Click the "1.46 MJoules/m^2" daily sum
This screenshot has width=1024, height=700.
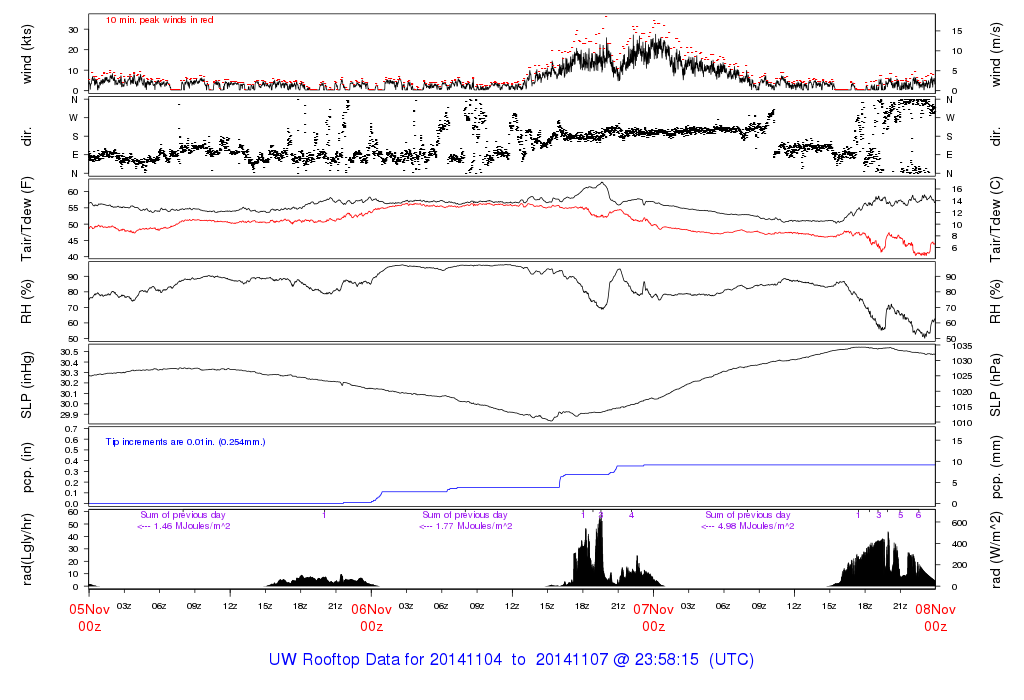point(191,526)
